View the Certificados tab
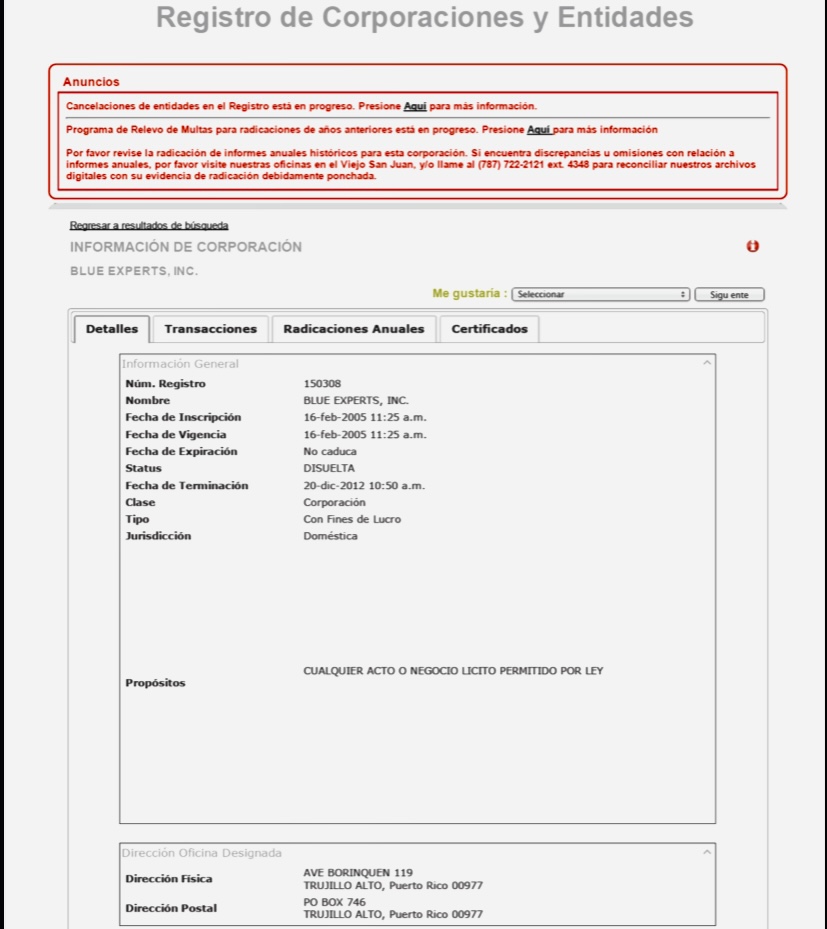827x929 pixels. 489,329
